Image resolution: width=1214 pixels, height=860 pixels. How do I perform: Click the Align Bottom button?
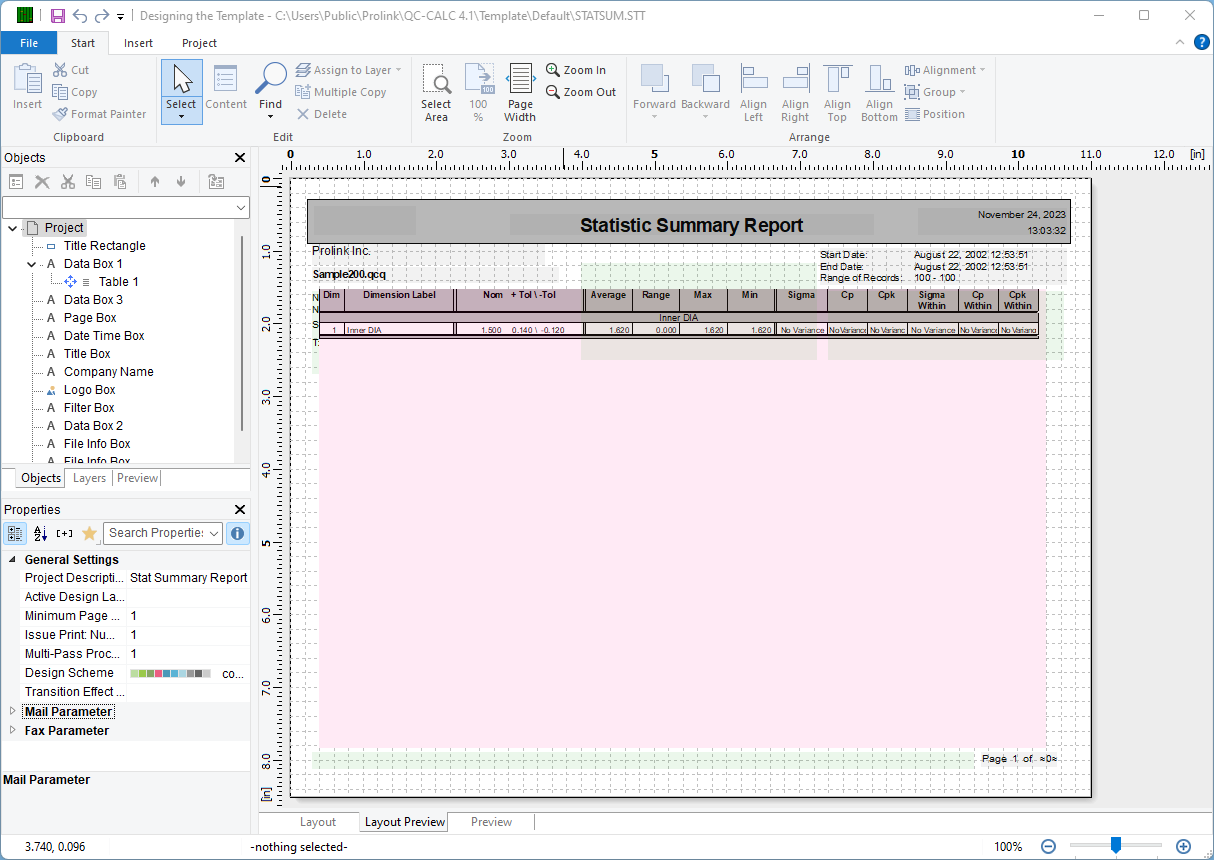pyautogui.click(x=880, y=92)
